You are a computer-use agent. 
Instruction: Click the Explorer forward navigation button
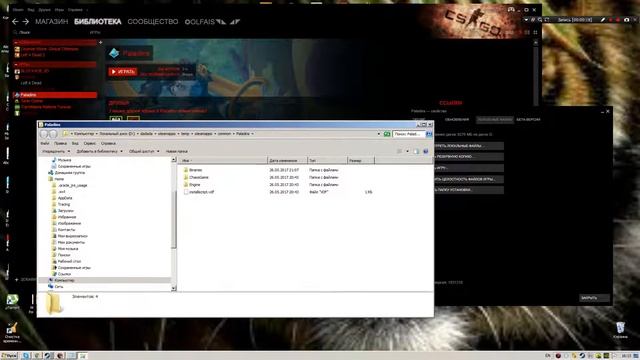coord(53,134)
